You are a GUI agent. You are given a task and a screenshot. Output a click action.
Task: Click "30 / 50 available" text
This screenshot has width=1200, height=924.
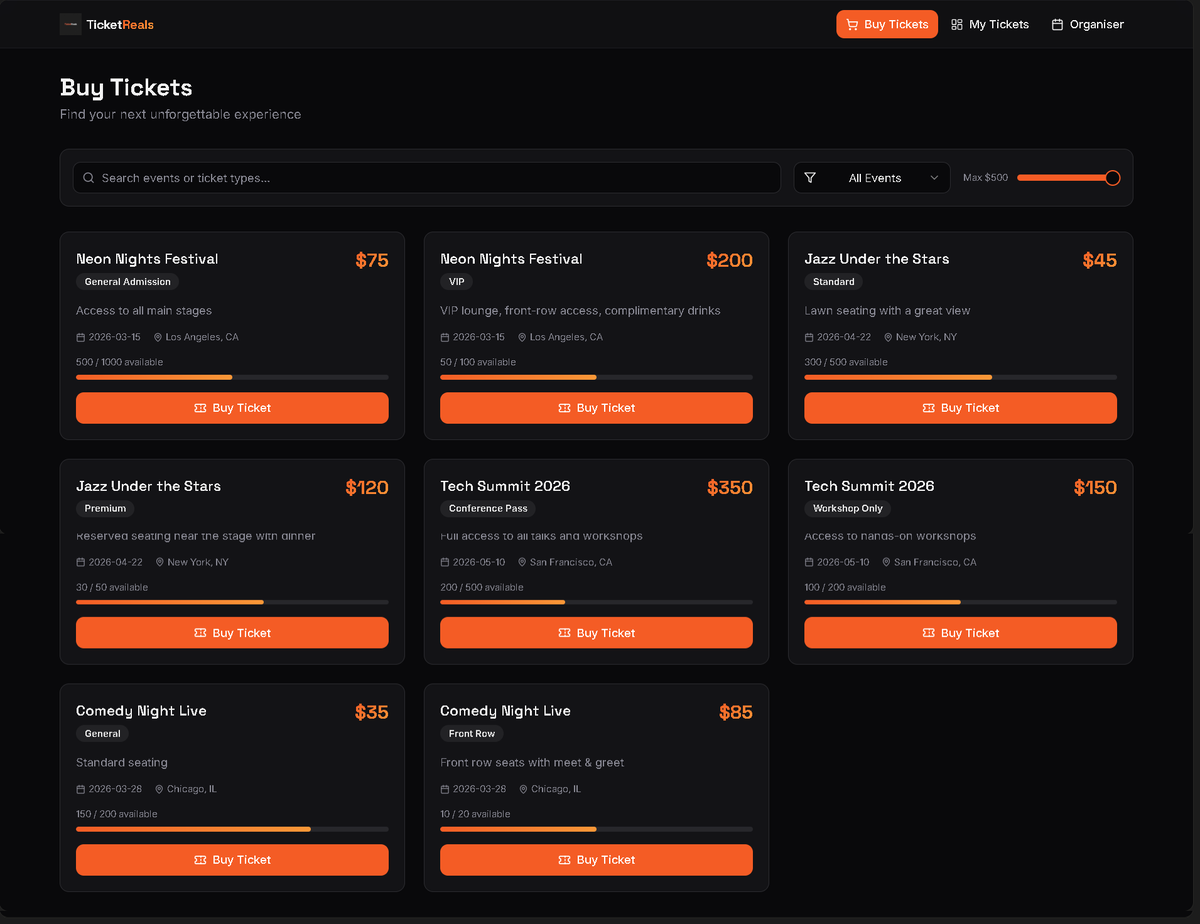click(112, 587)
